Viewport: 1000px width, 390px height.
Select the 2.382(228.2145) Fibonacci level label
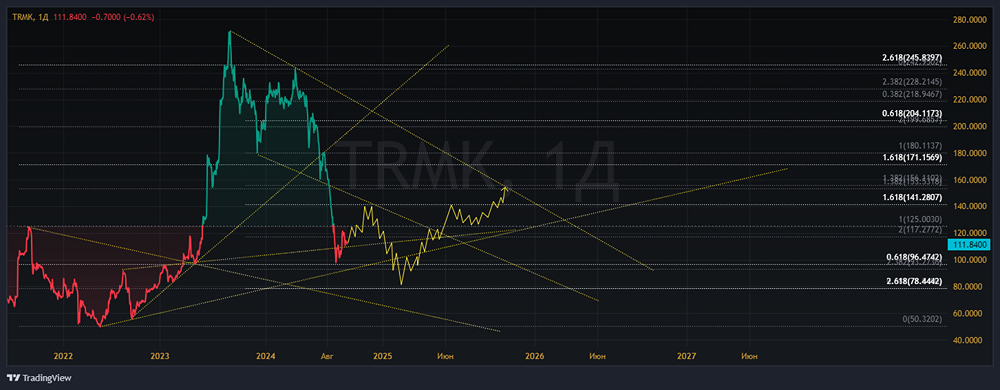point(912,82)
